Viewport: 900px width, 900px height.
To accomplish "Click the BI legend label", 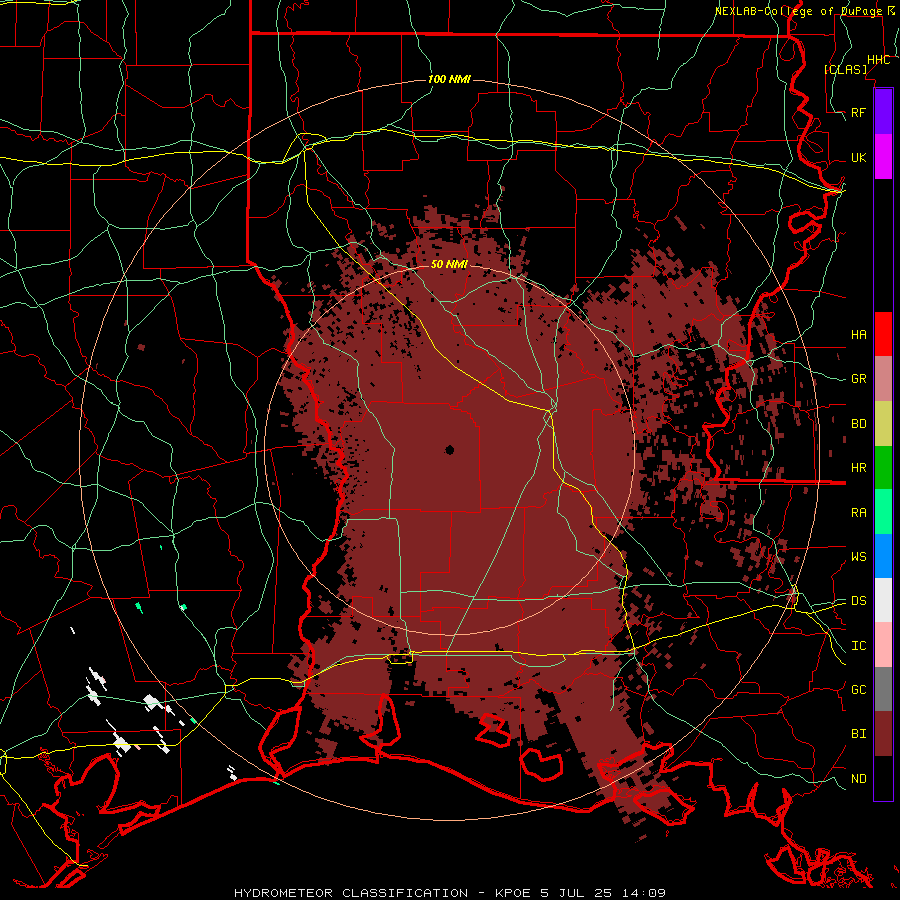I will (x=859, y=734).
